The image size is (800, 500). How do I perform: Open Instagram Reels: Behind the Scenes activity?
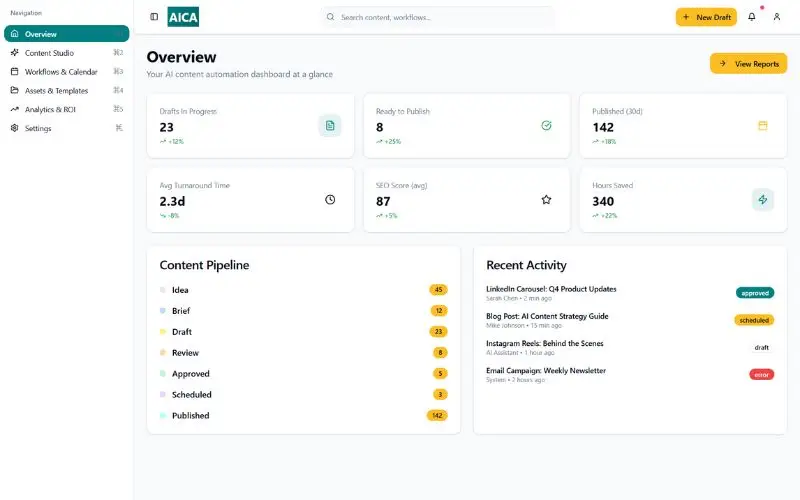(544, 343)
